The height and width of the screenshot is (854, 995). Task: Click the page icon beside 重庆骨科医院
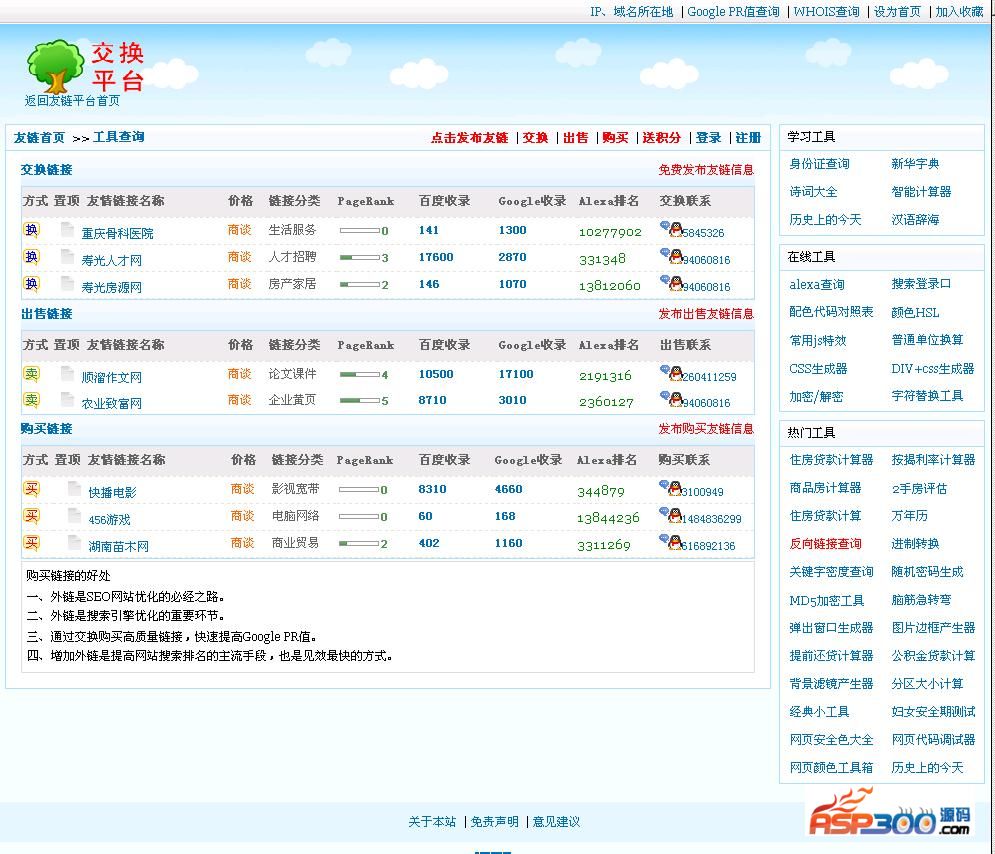coord(67,229)
